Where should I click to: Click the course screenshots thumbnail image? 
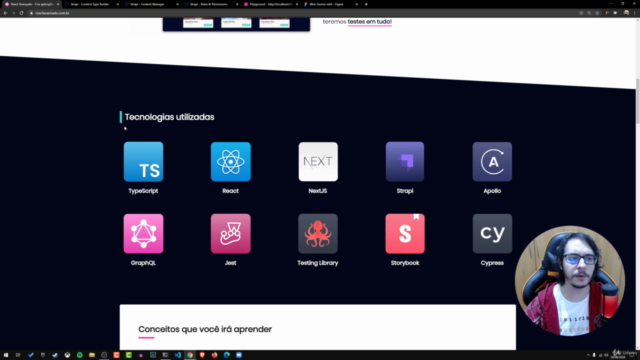click(236, 24)
